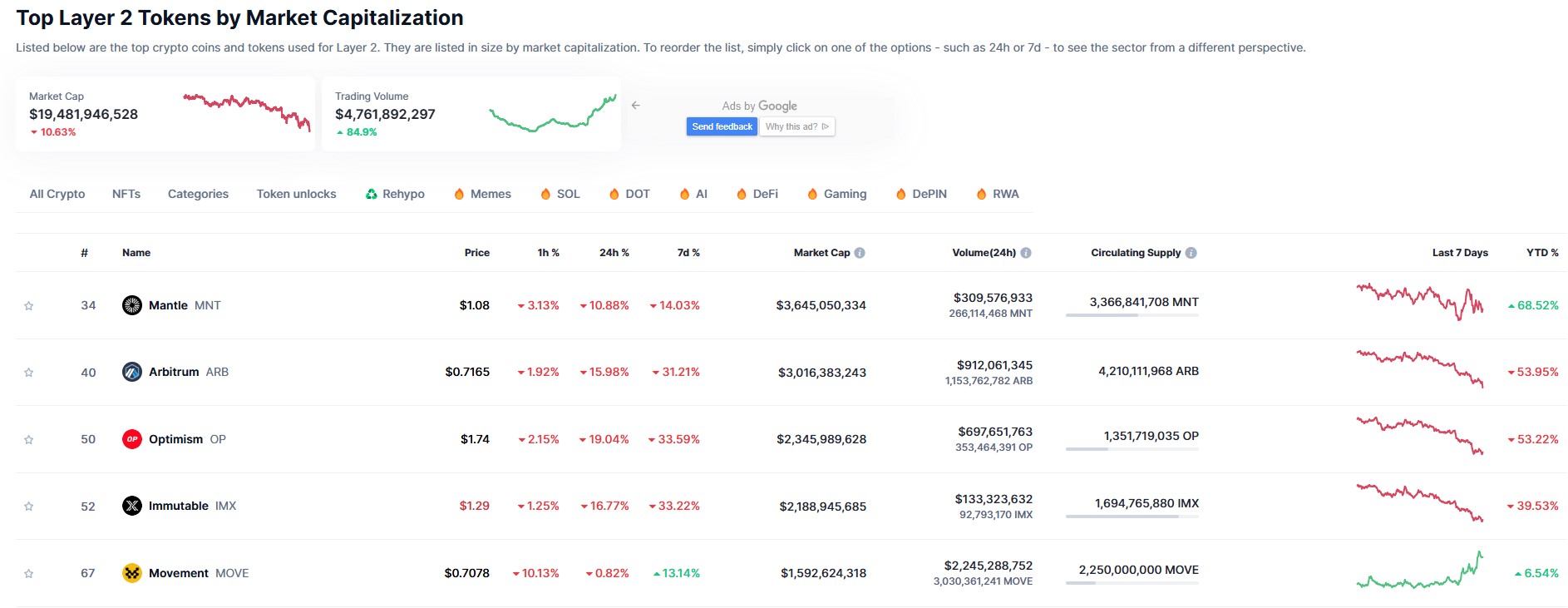
Task: Click the Optimism coin logo
Action: [x=132, y=439]
